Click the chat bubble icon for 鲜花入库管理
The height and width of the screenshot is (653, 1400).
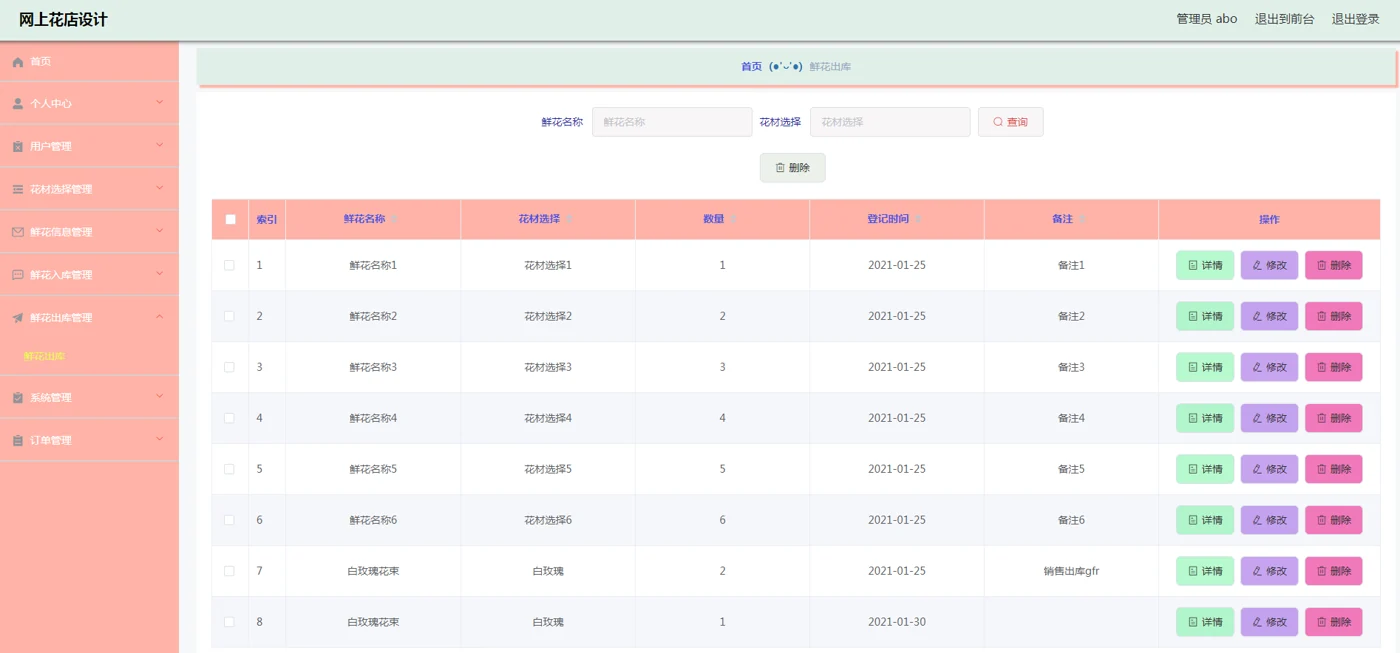tap(17, 275)
